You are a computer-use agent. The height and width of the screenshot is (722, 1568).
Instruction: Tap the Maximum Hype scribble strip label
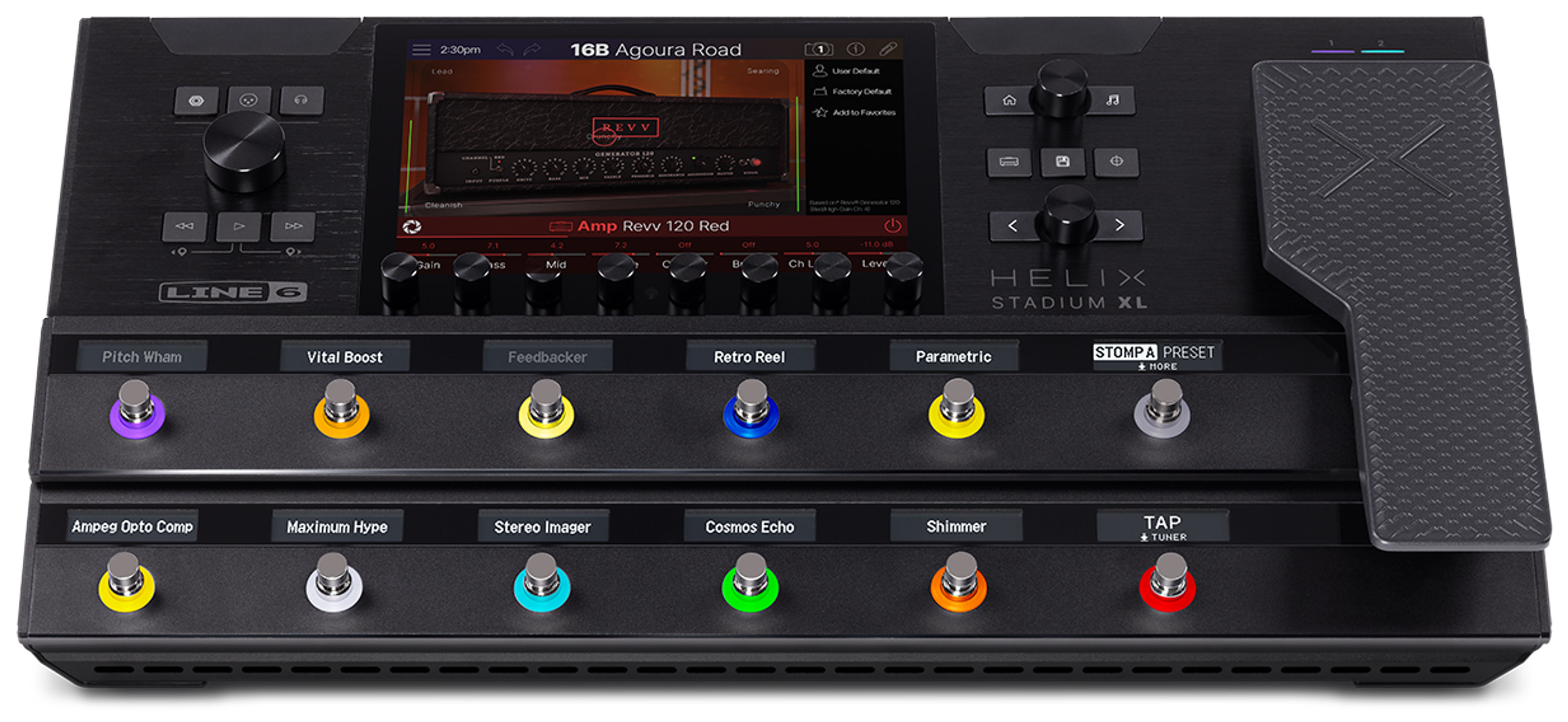point(337,527)
